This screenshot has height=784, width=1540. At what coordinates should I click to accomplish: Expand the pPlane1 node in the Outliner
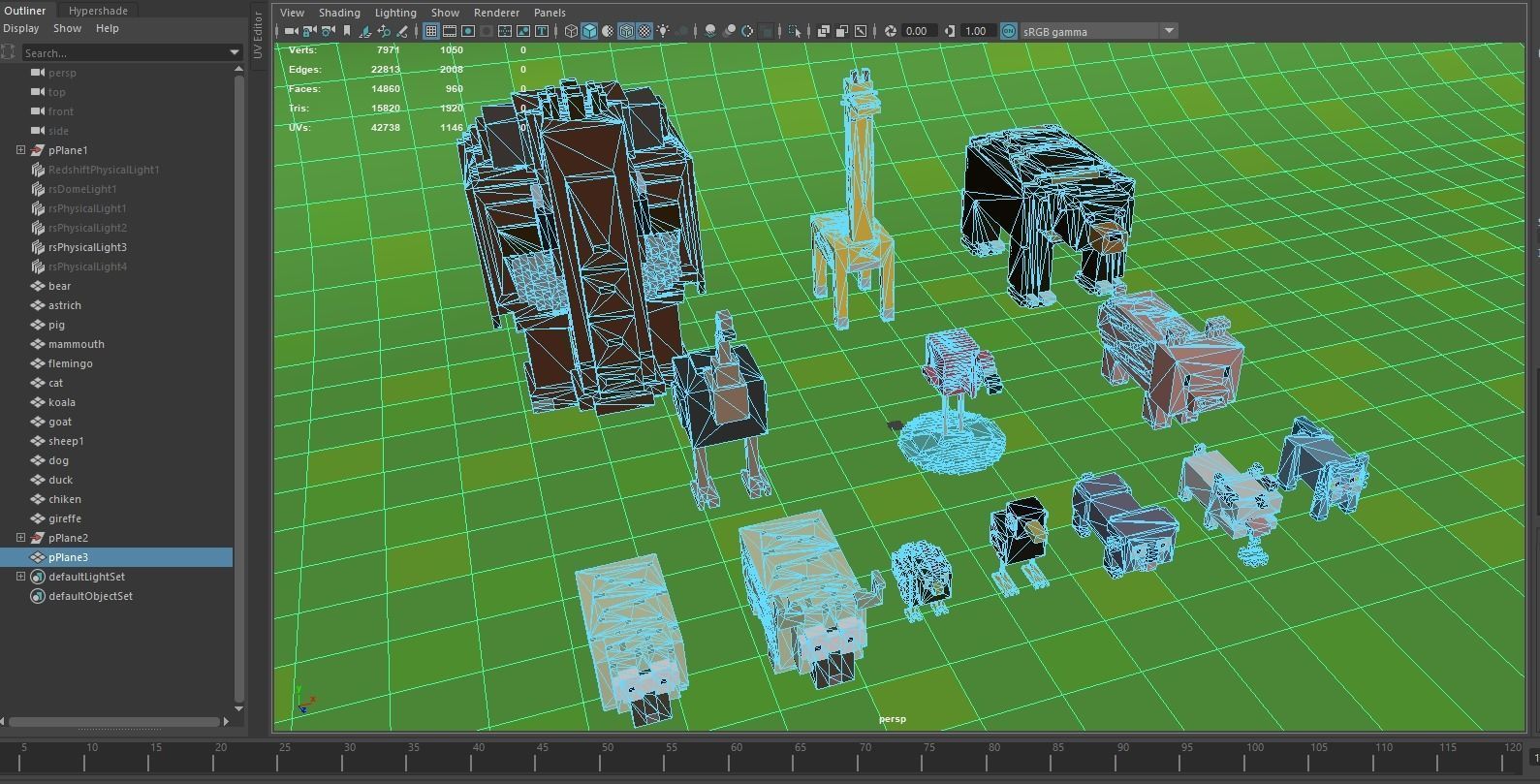[20, 150]
